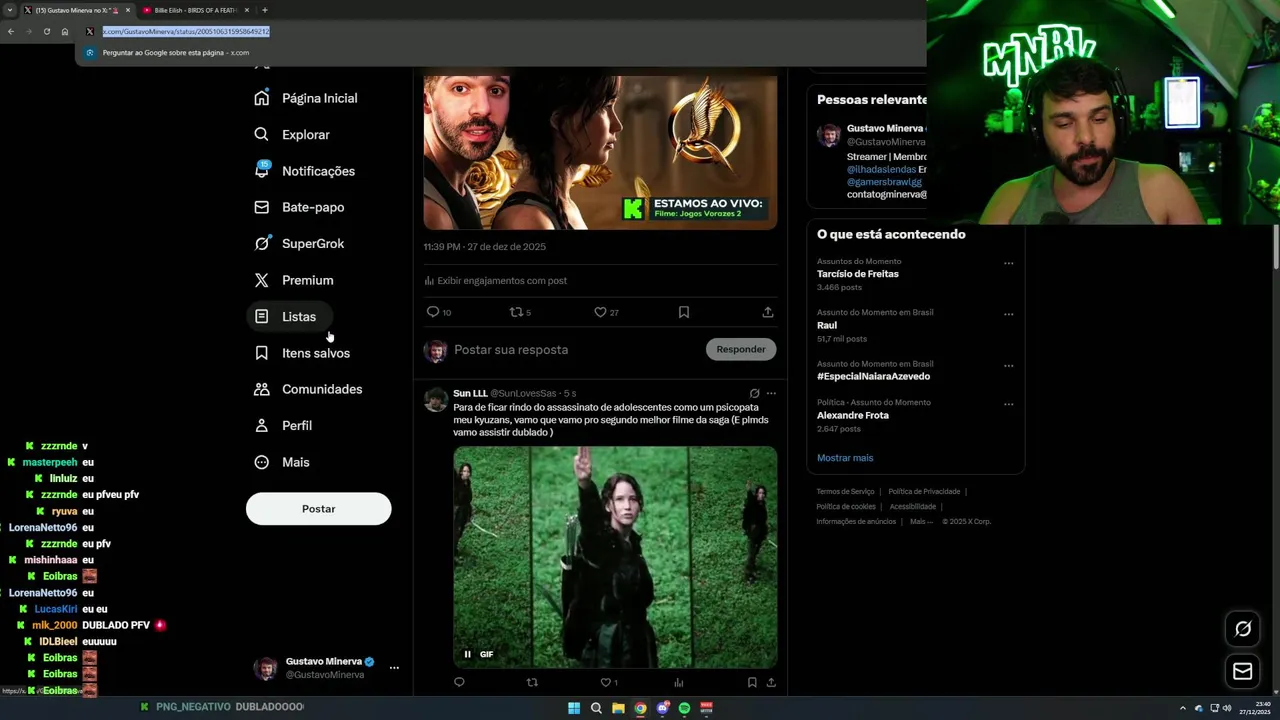Open the Katniss salute GIF

[615, 557]
